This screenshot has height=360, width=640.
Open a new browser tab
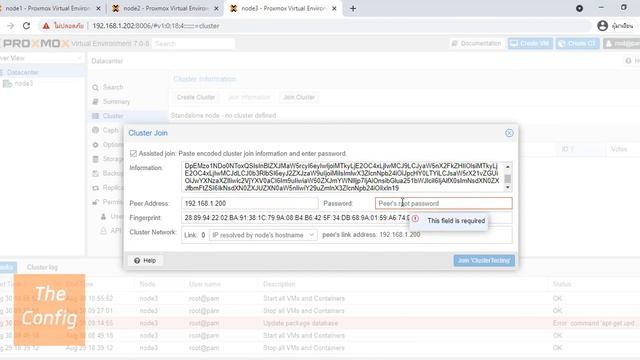click(x=353, y=8)
